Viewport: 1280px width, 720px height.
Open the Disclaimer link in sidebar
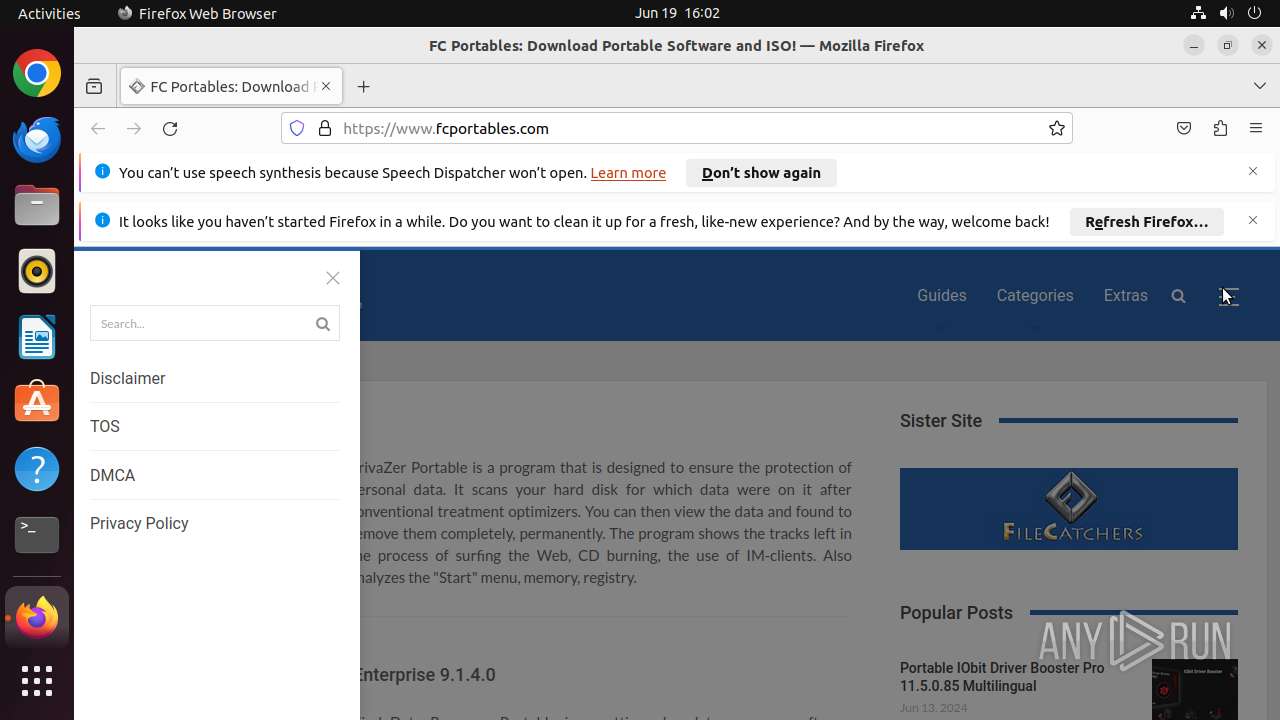click(128, 379)
